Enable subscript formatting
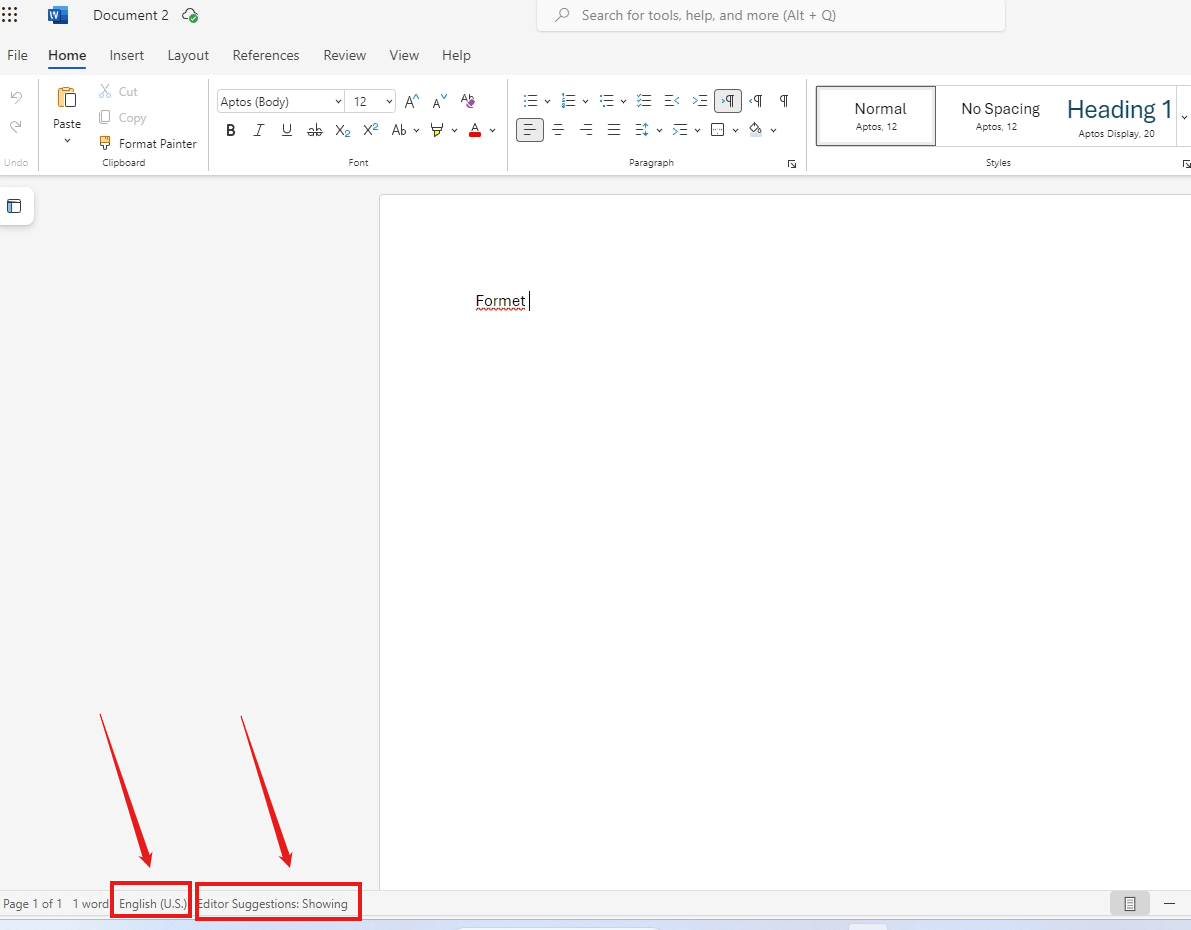 [342, 130]
